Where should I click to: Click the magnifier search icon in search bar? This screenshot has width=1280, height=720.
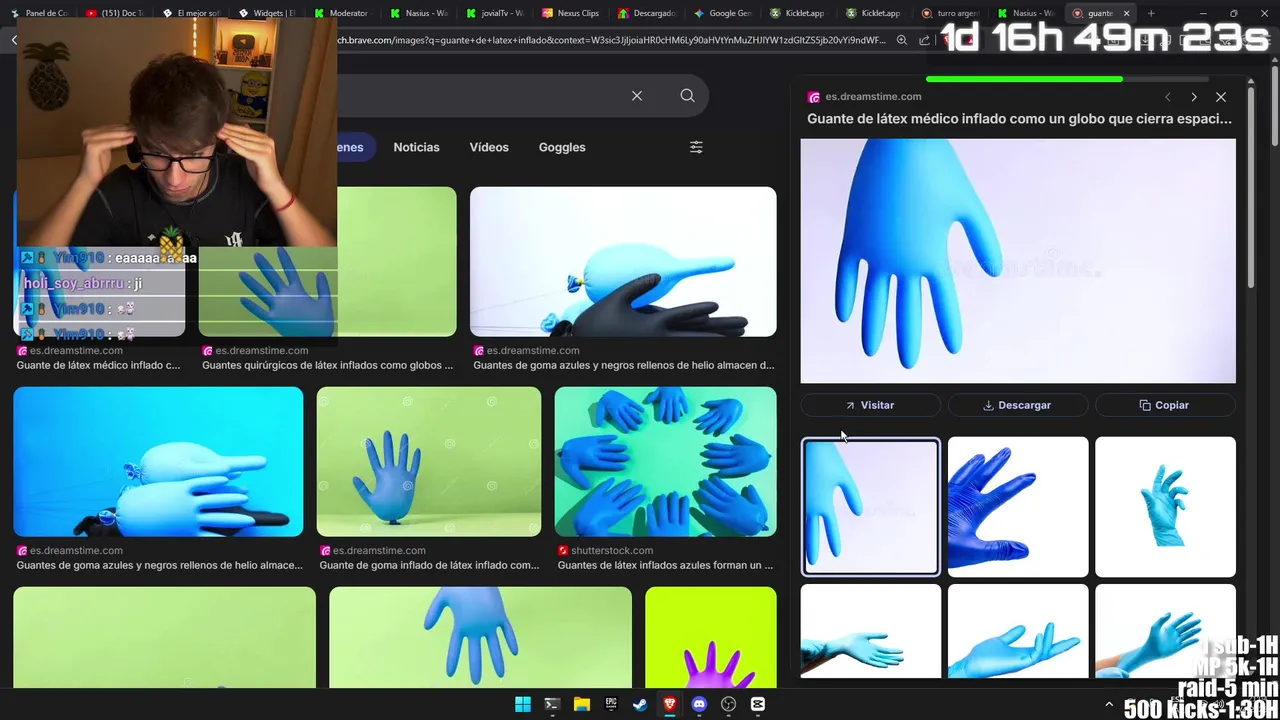pyautogui.click(x=687, y=96)
